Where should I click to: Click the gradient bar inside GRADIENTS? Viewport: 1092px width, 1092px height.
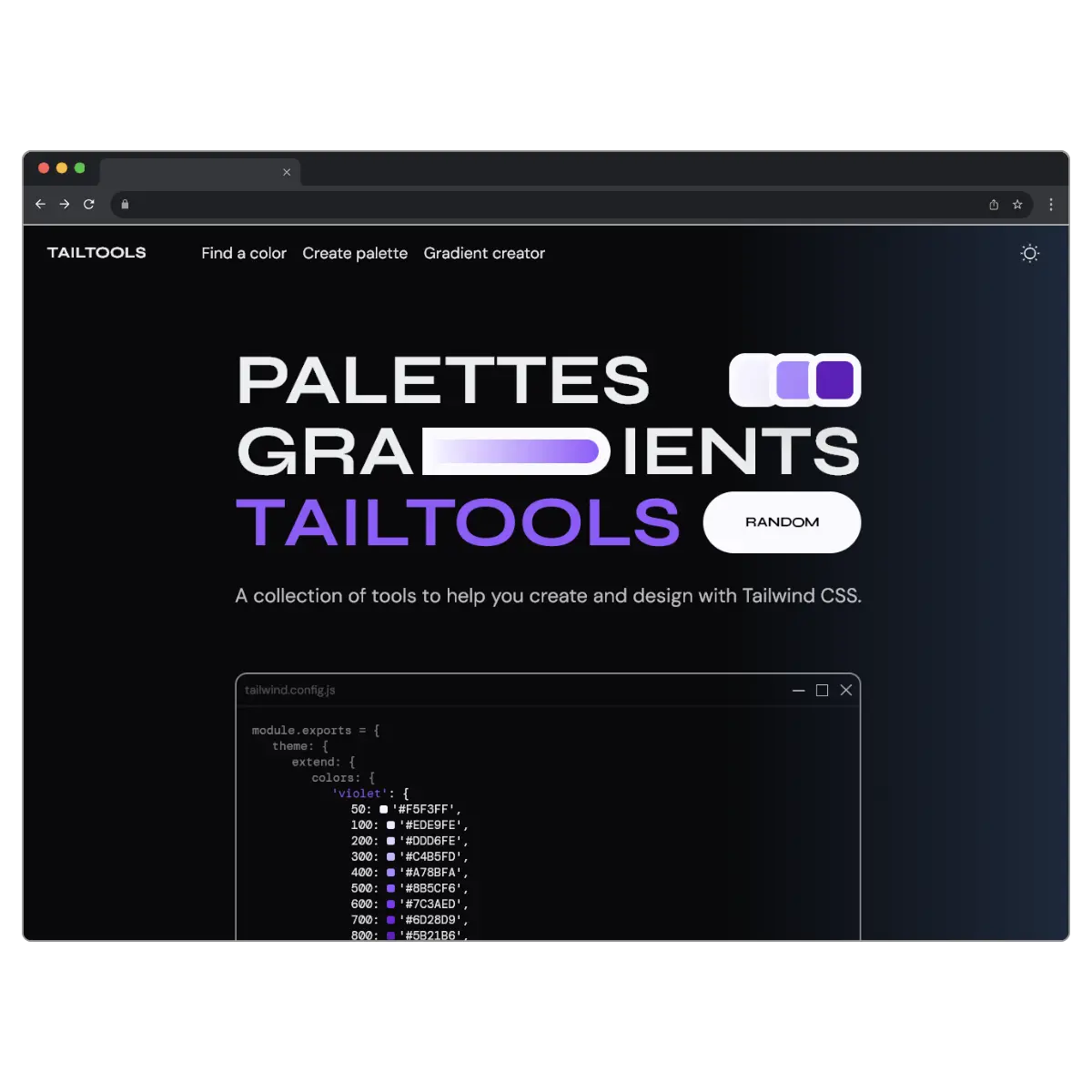(515, 451)
